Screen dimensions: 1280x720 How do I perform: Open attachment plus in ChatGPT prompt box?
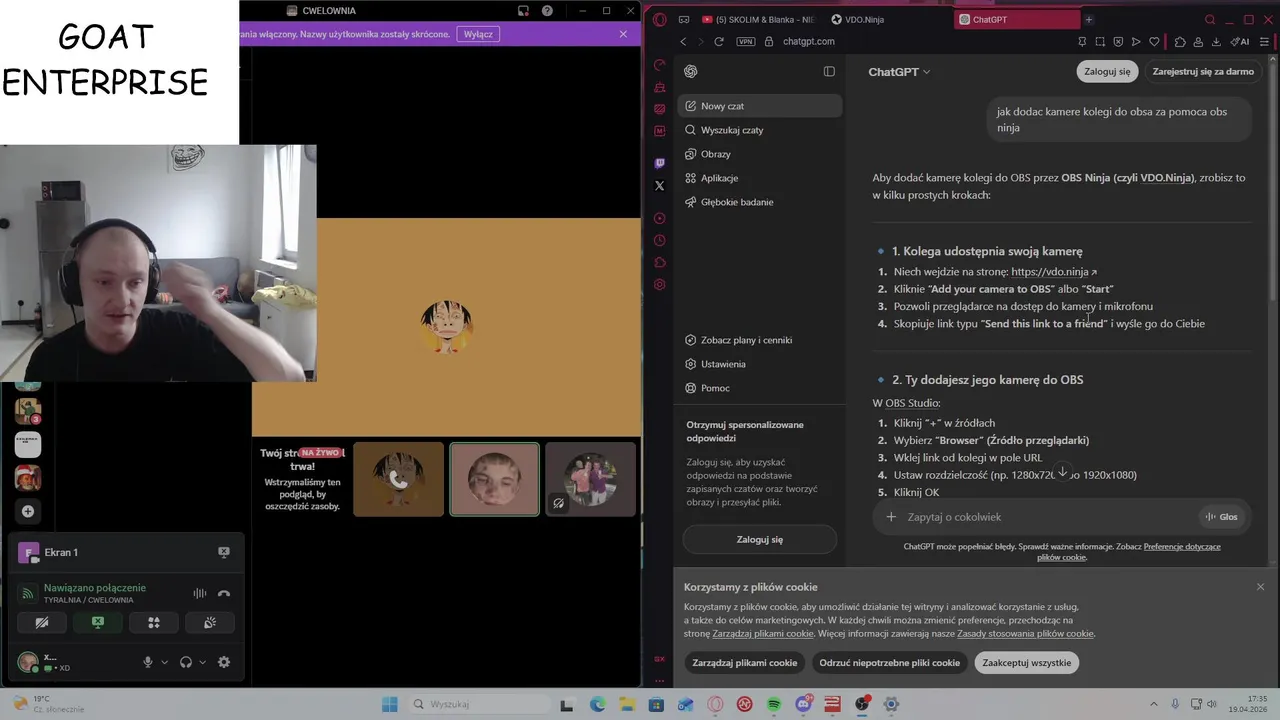click(891, 517)
